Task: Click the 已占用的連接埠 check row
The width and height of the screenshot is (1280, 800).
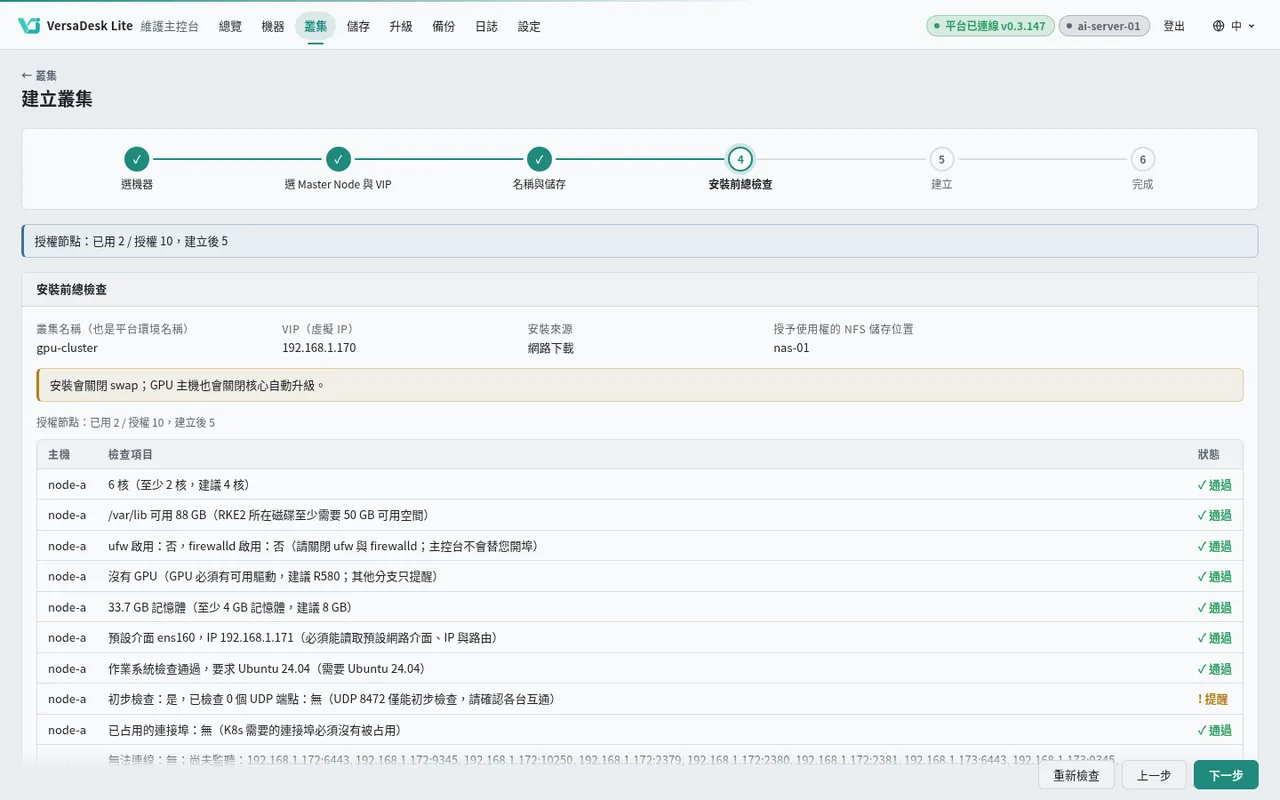Action: point(640,730)
